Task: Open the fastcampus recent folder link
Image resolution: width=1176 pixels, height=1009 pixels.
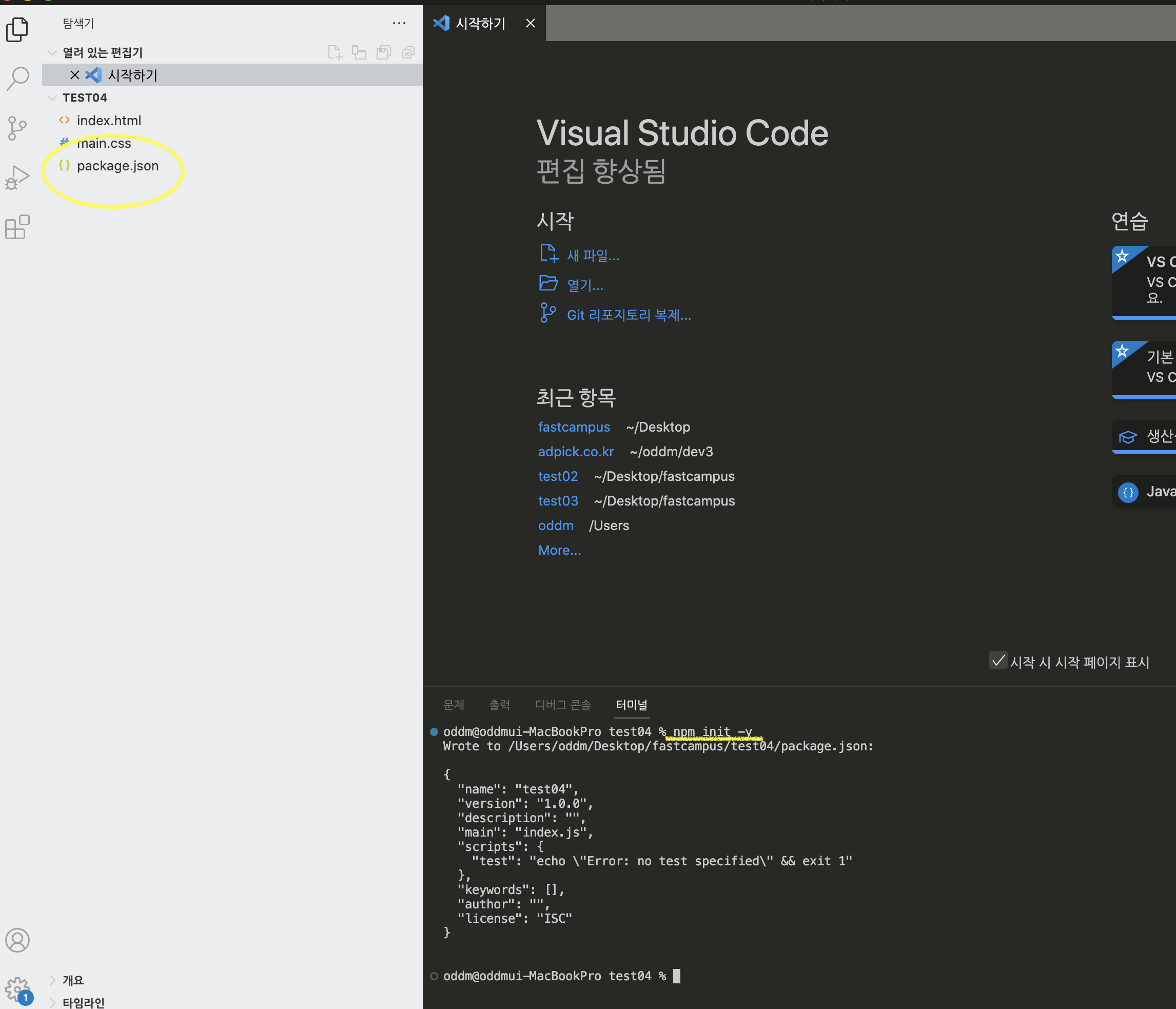Action: click(x=573, y=427)
